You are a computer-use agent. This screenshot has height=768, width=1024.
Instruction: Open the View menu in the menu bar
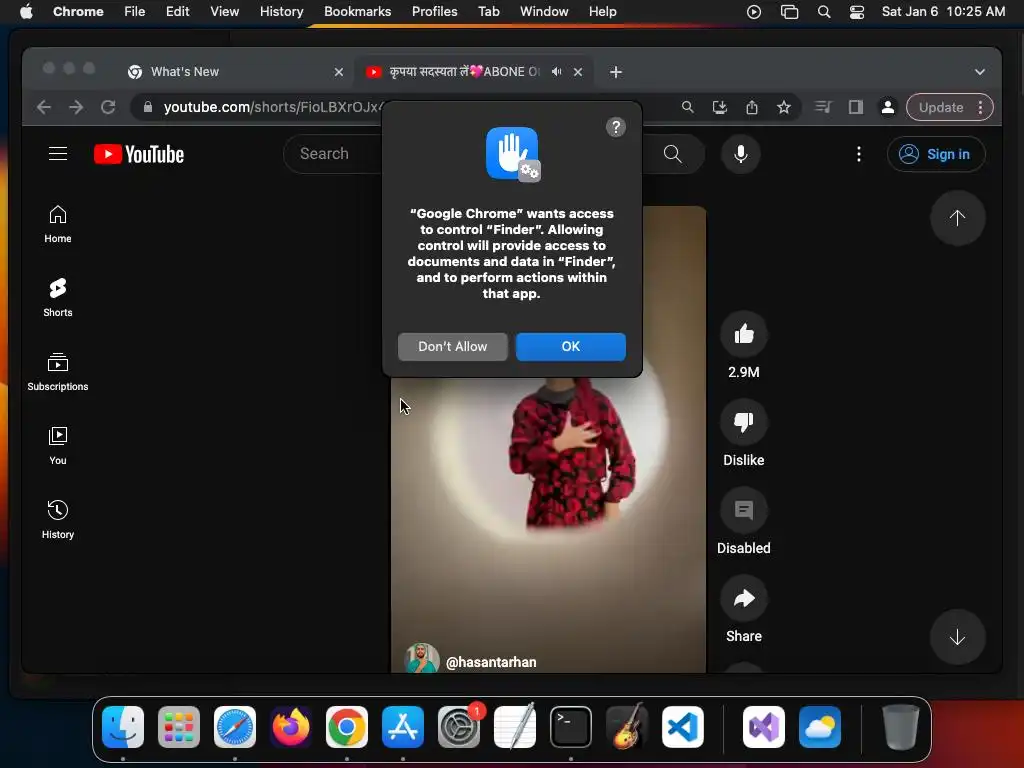tap(224, 12)
